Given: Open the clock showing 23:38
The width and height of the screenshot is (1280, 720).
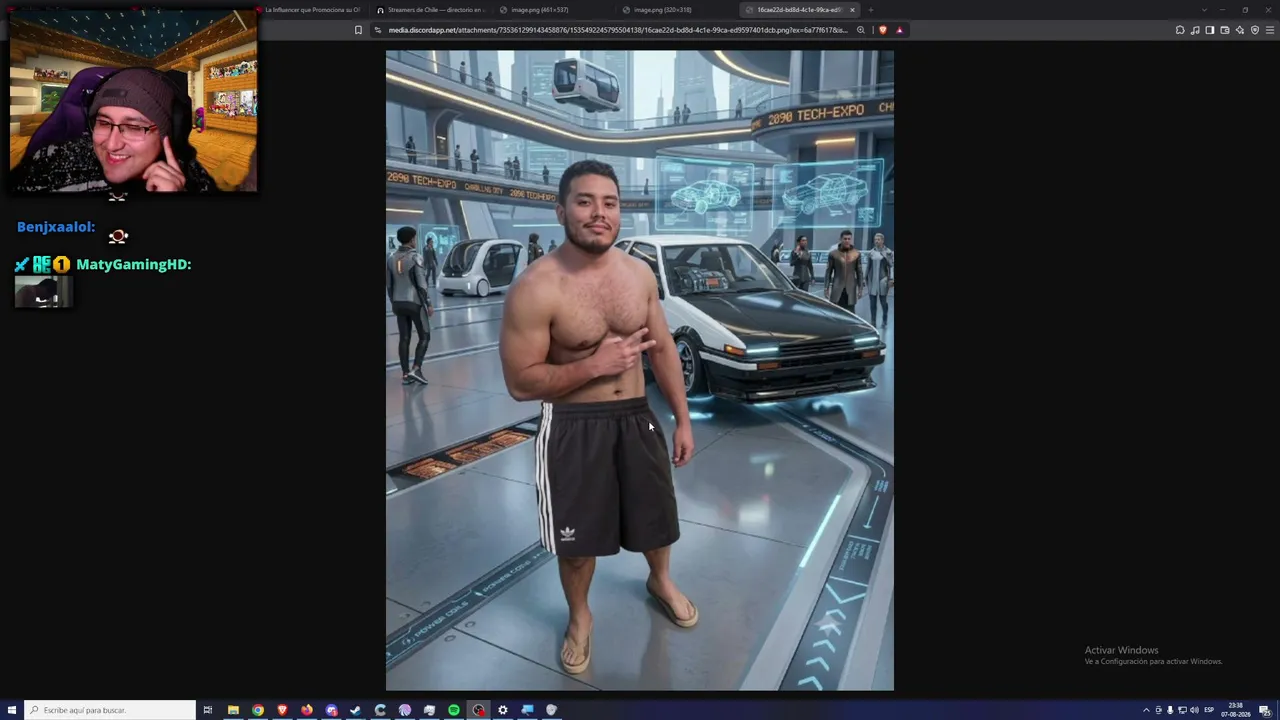Looking at the screenshot, I should coord(1236,710).
